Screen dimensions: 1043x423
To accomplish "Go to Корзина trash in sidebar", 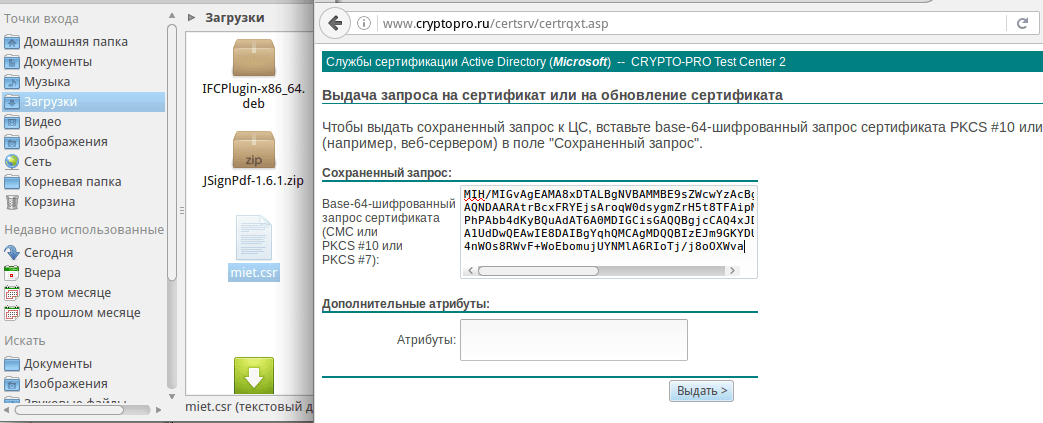I will pos(49,201).
